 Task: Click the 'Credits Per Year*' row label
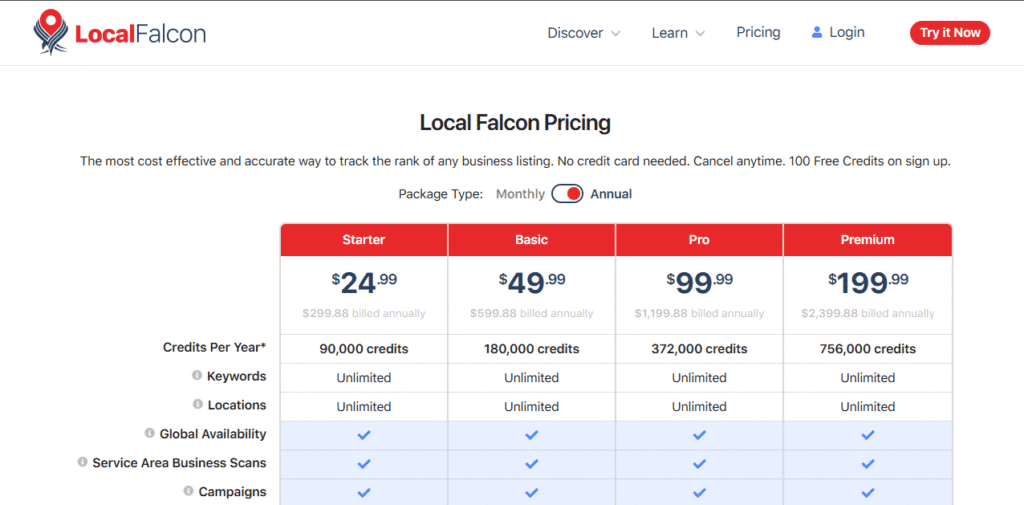[x=214, y=348]
